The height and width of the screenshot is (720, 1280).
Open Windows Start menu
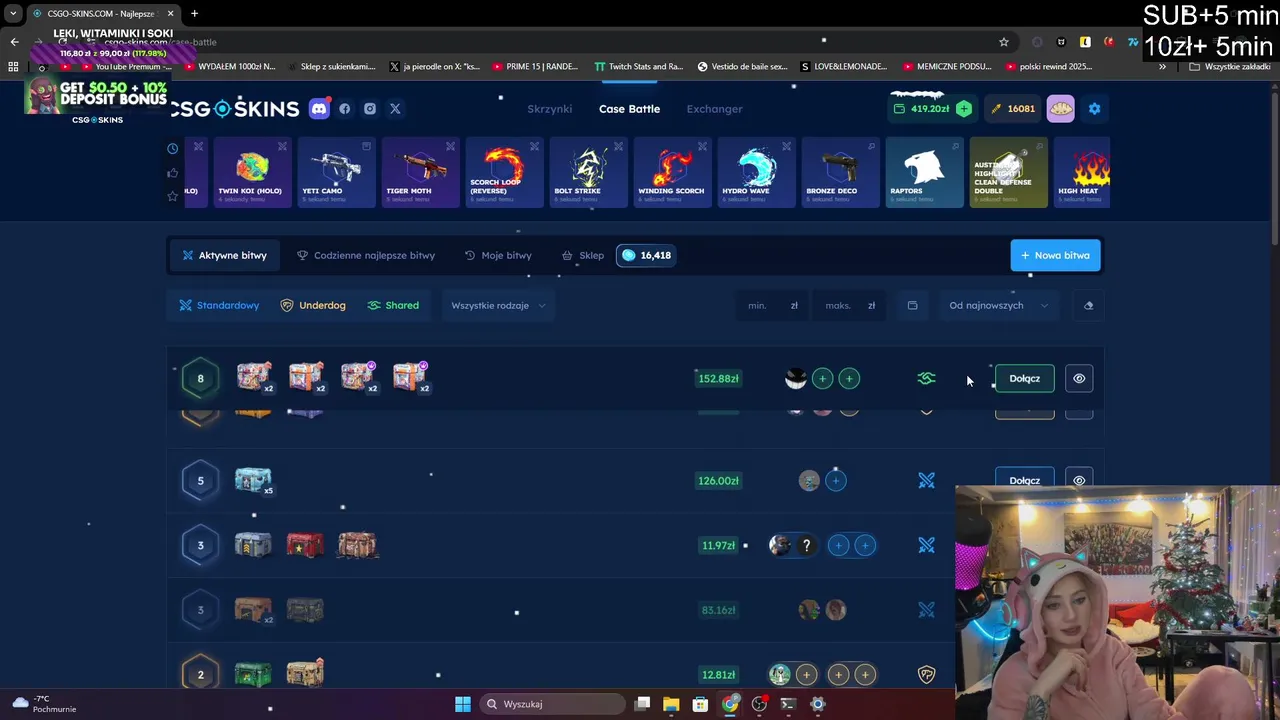pos(462,704)
